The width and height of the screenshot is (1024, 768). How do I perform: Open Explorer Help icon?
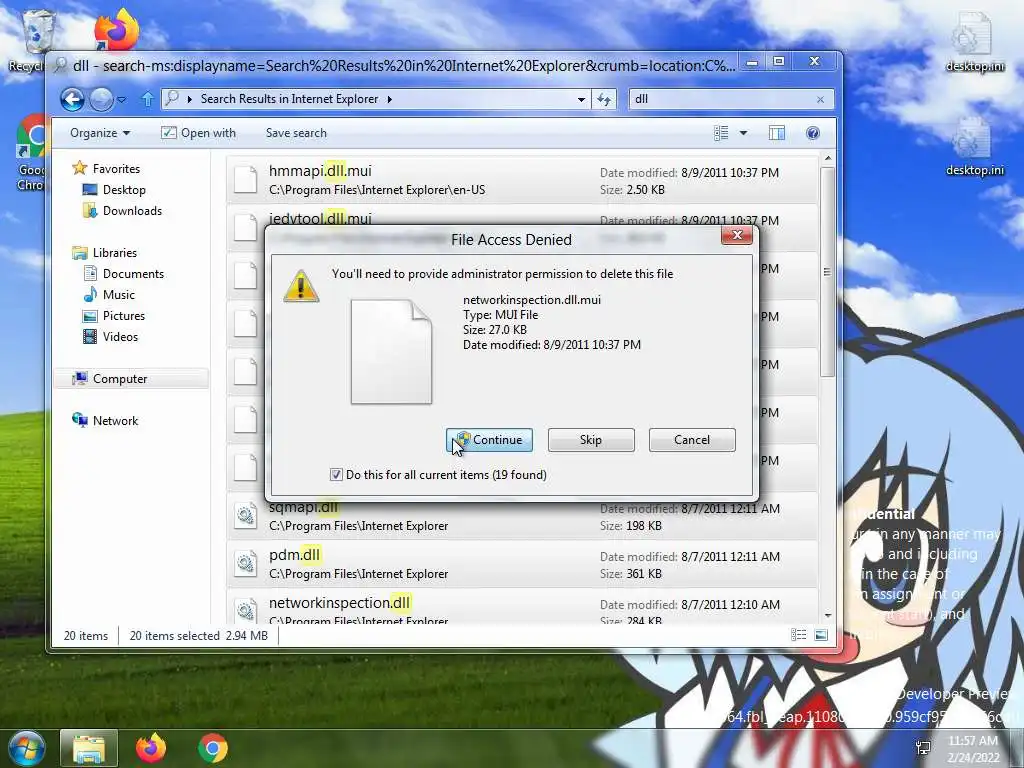pyautogui.click(x=812, y=133)
